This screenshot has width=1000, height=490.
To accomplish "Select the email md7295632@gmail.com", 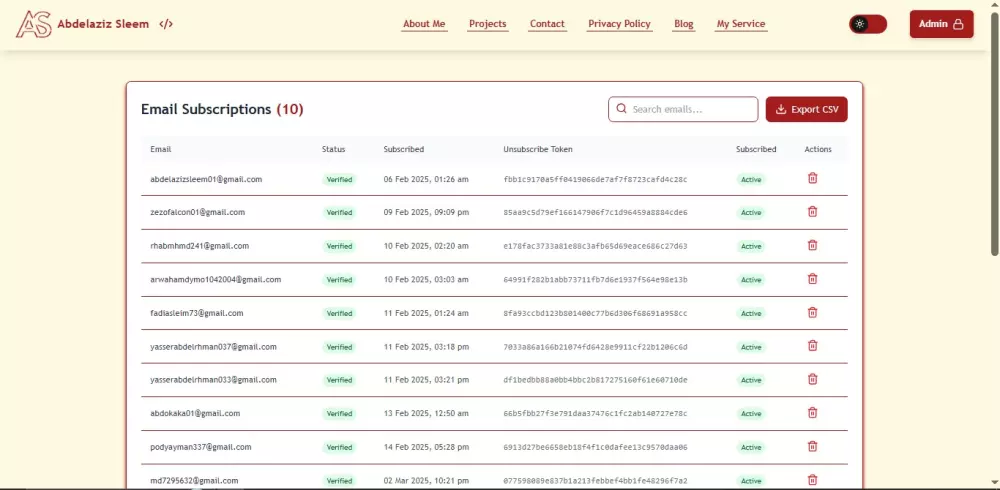I will click(195, 480).
